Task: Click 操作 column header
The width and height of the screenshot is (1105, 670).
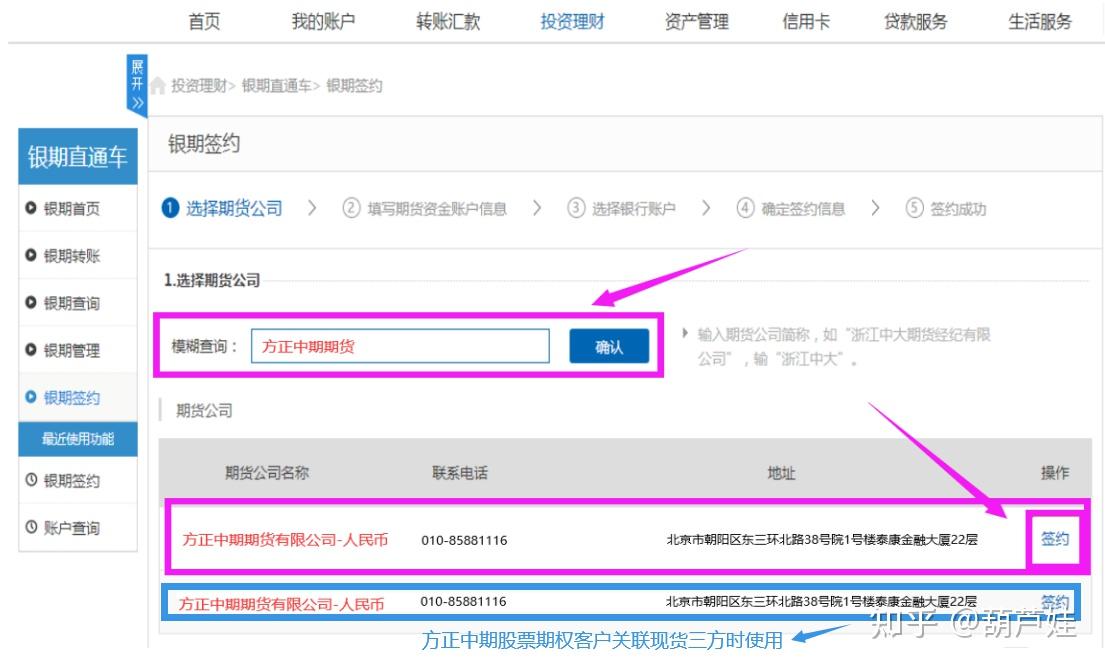Action: click(1054, 473)
